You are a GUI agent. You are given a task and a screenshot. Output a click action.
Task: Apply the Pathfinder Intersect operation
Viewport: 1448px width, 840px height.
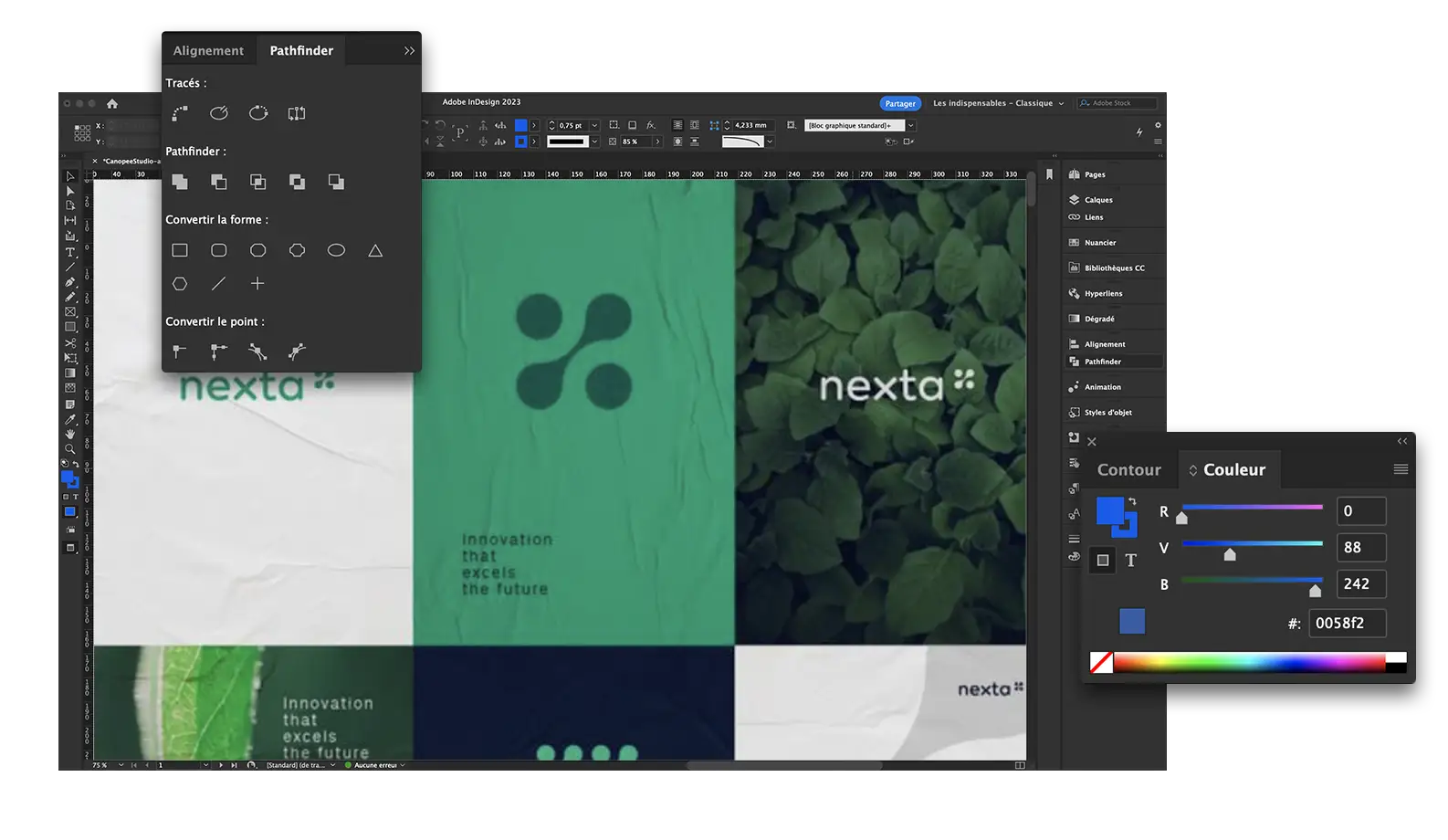pos(258,182)
